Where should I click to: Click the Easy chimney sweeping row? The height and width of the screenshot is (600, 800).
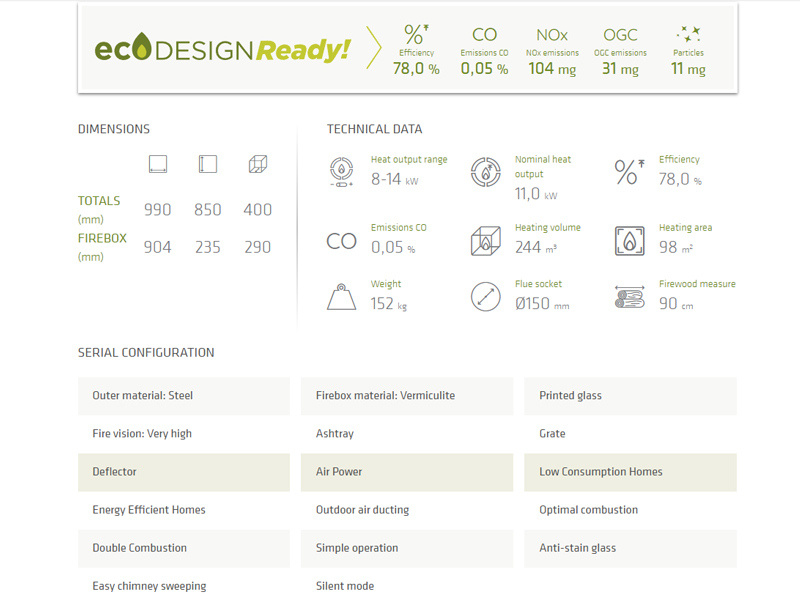(184, 586)
